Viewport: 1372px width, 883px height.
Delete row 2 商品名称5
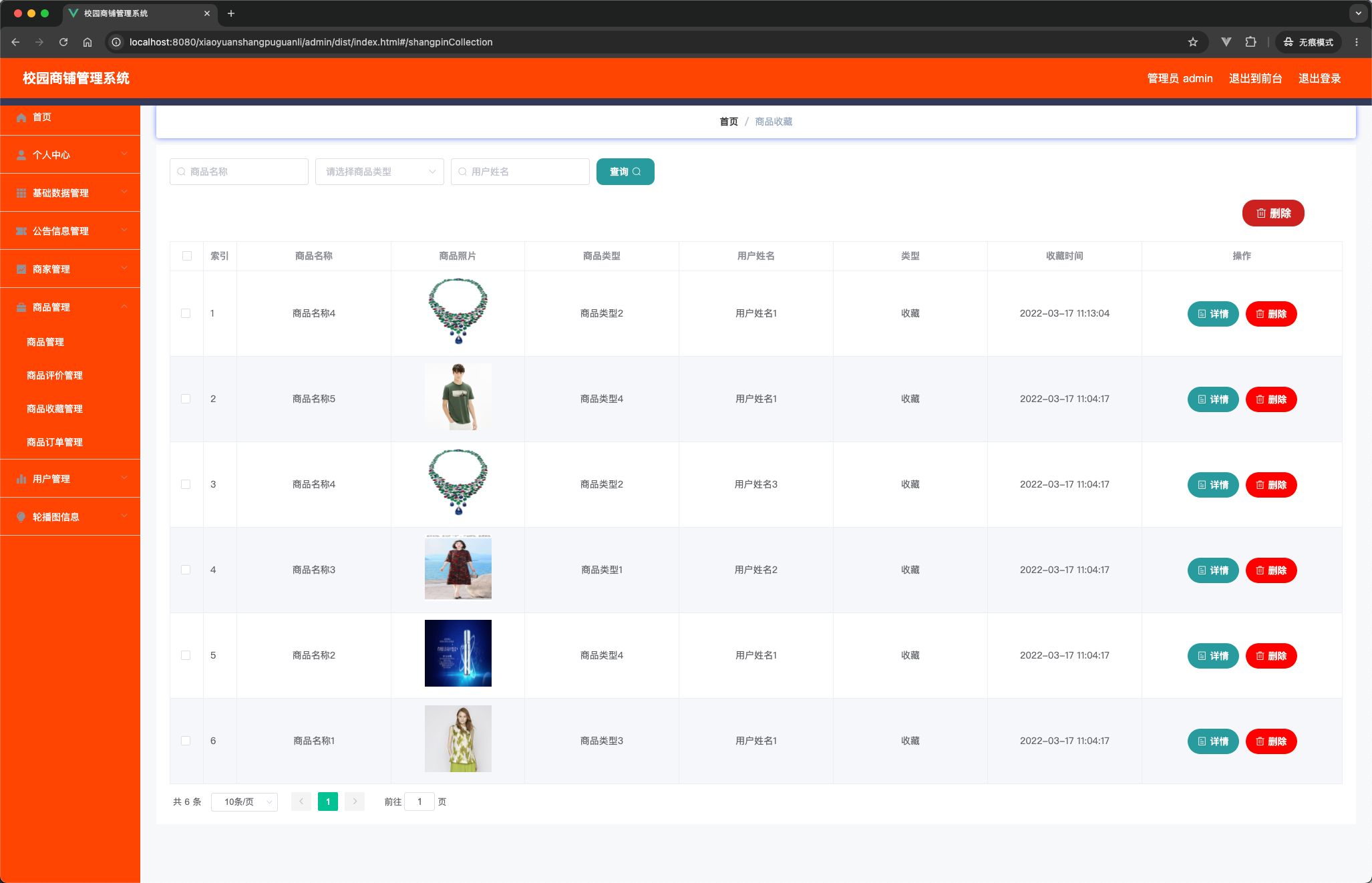[x=1271, y=399]
